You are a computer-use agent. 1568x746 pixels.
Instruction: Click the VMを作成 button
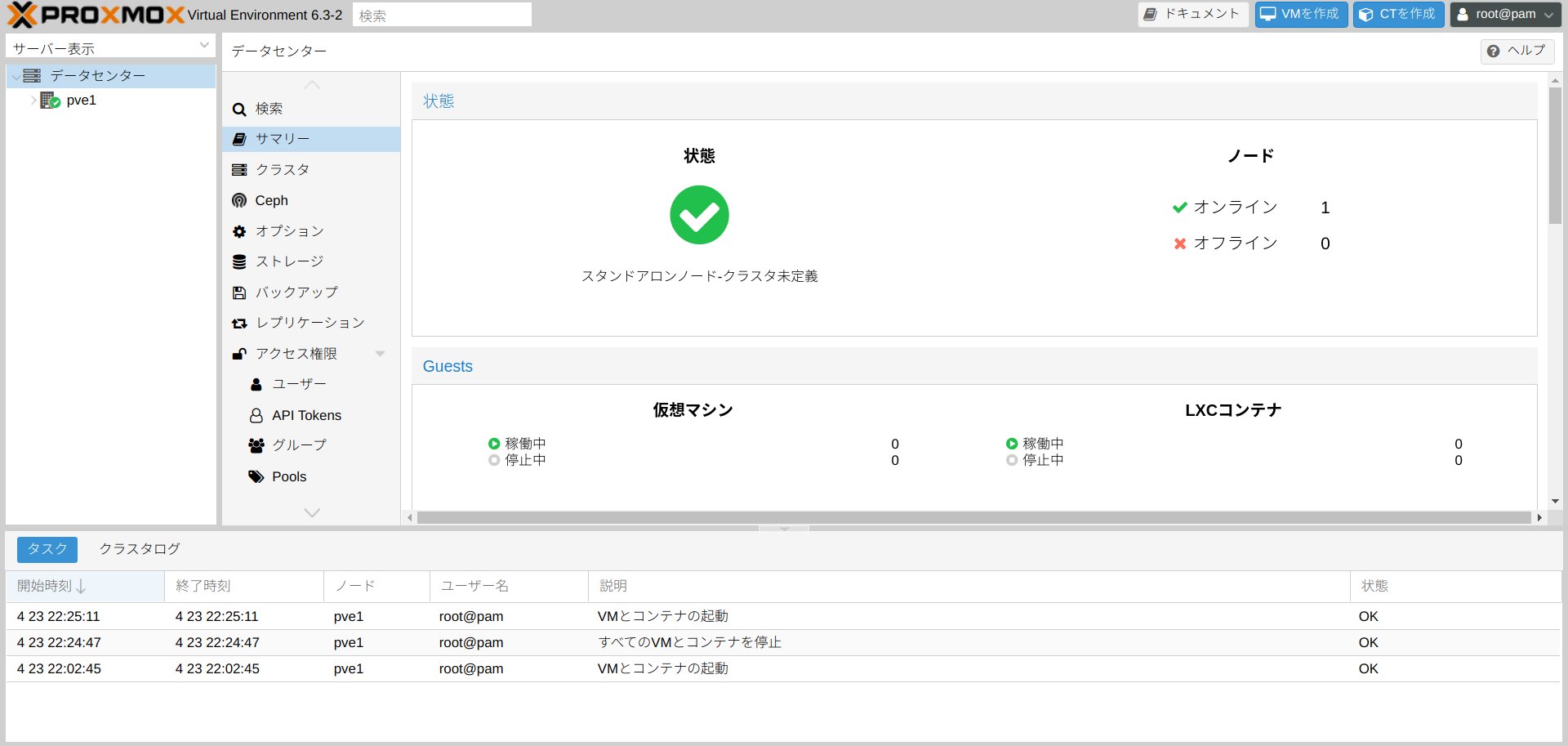(1300, 14)
